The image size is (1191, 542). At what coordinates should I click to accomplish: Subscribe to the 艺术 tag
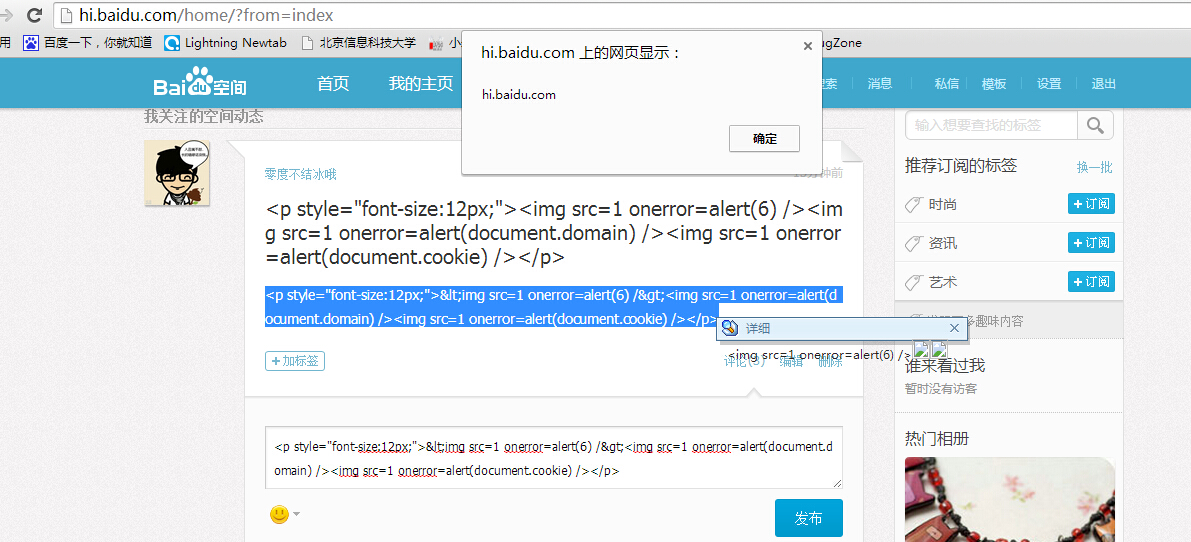click(1091, 281)
